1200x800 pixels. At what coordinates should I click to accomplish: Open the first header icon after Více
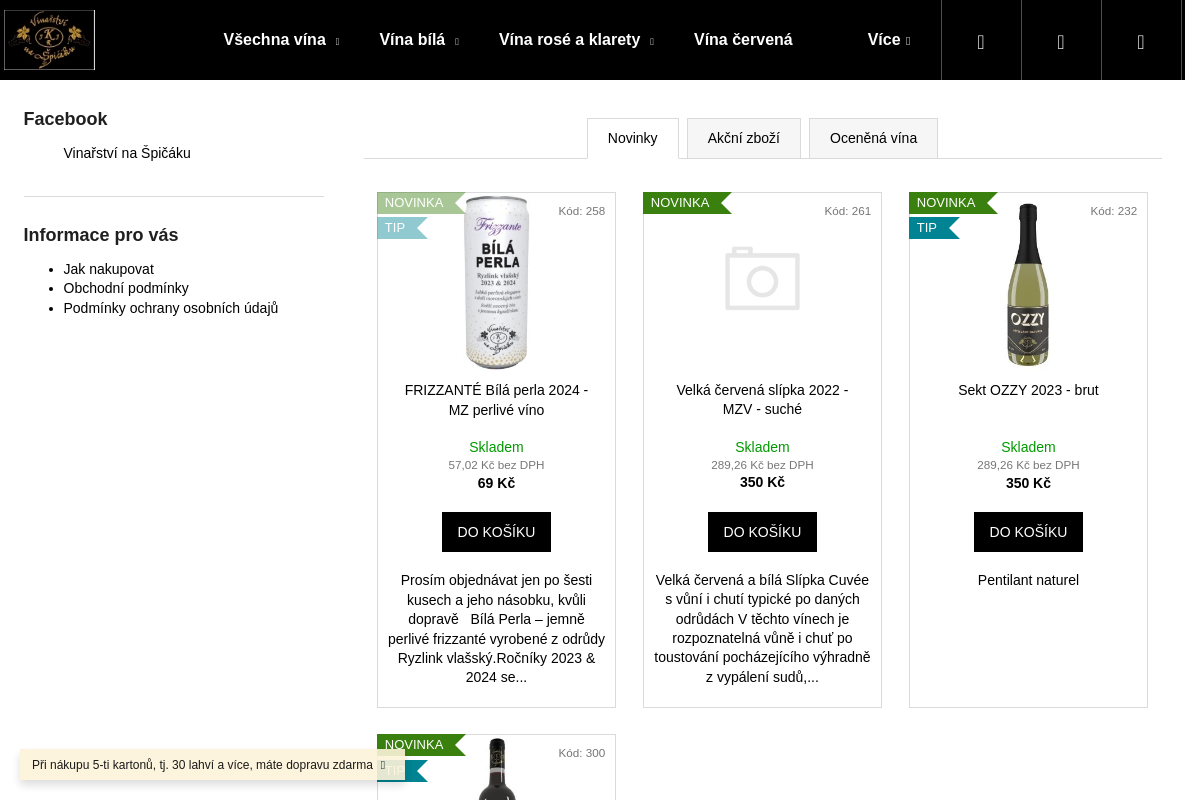point(981,41)
